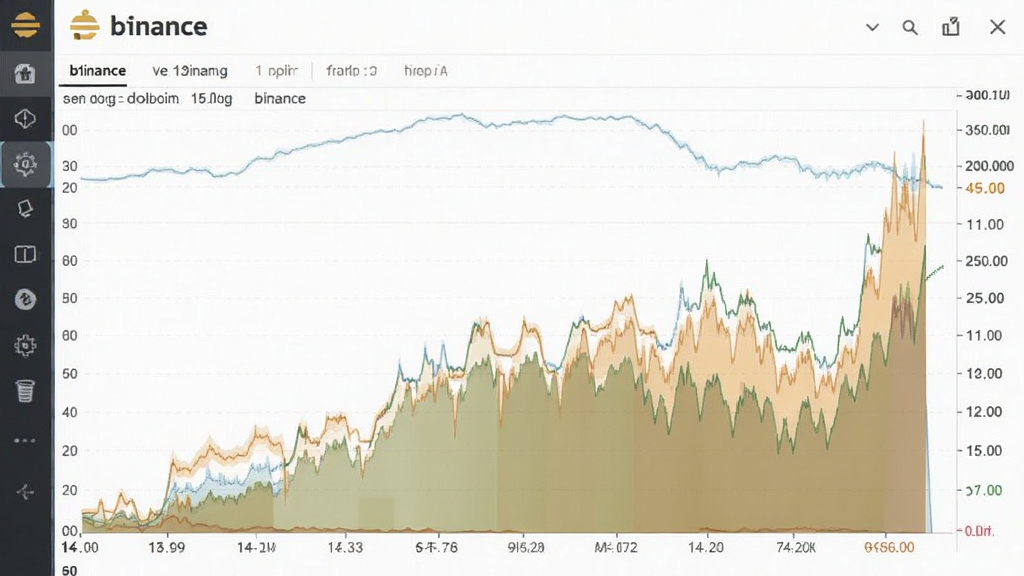Open the three-dots more menu in the sidebar
The image size is (1024, 576).
click(25, 440)
